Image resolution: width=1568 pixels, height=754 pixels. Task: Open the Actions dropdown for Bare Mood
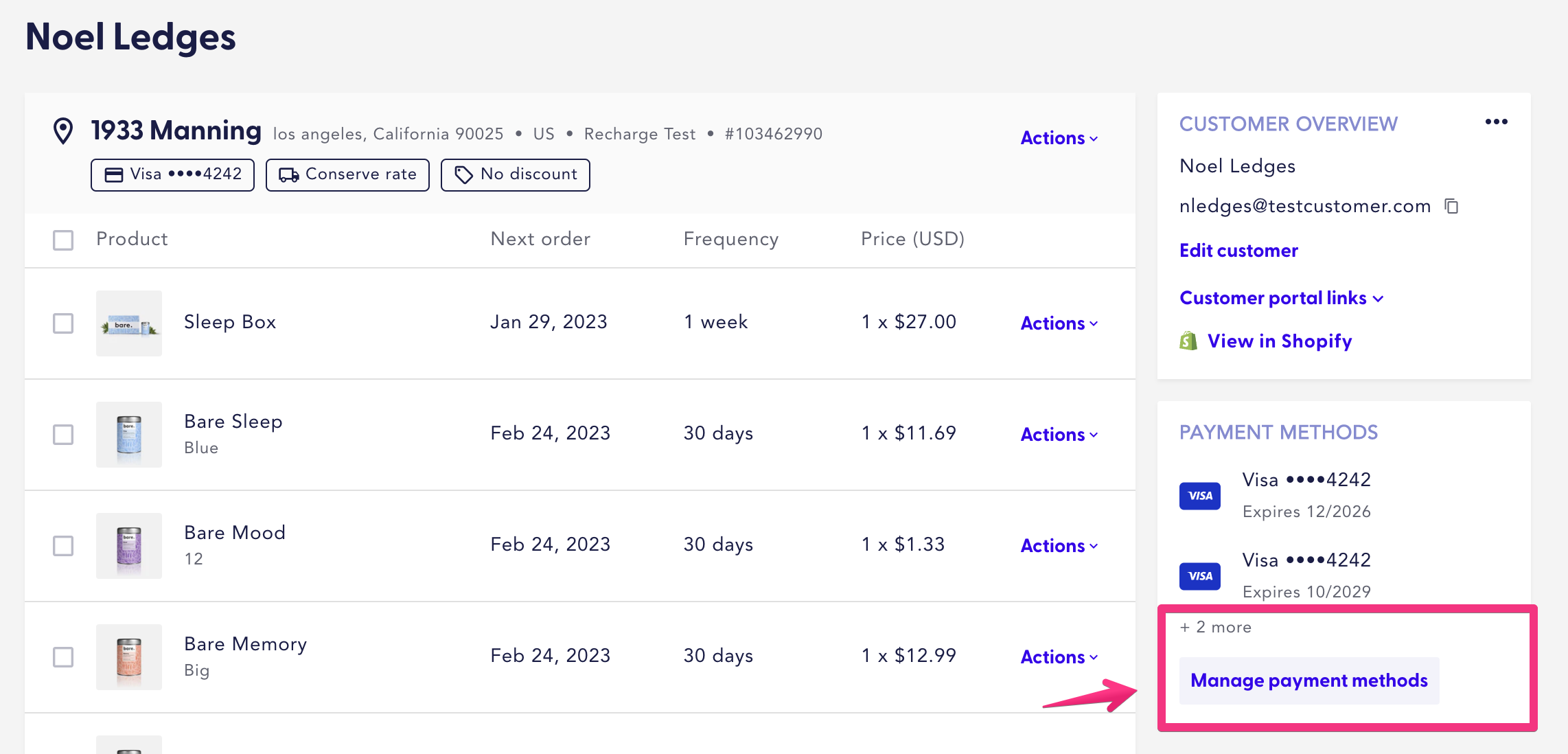tap(1059, 546)
